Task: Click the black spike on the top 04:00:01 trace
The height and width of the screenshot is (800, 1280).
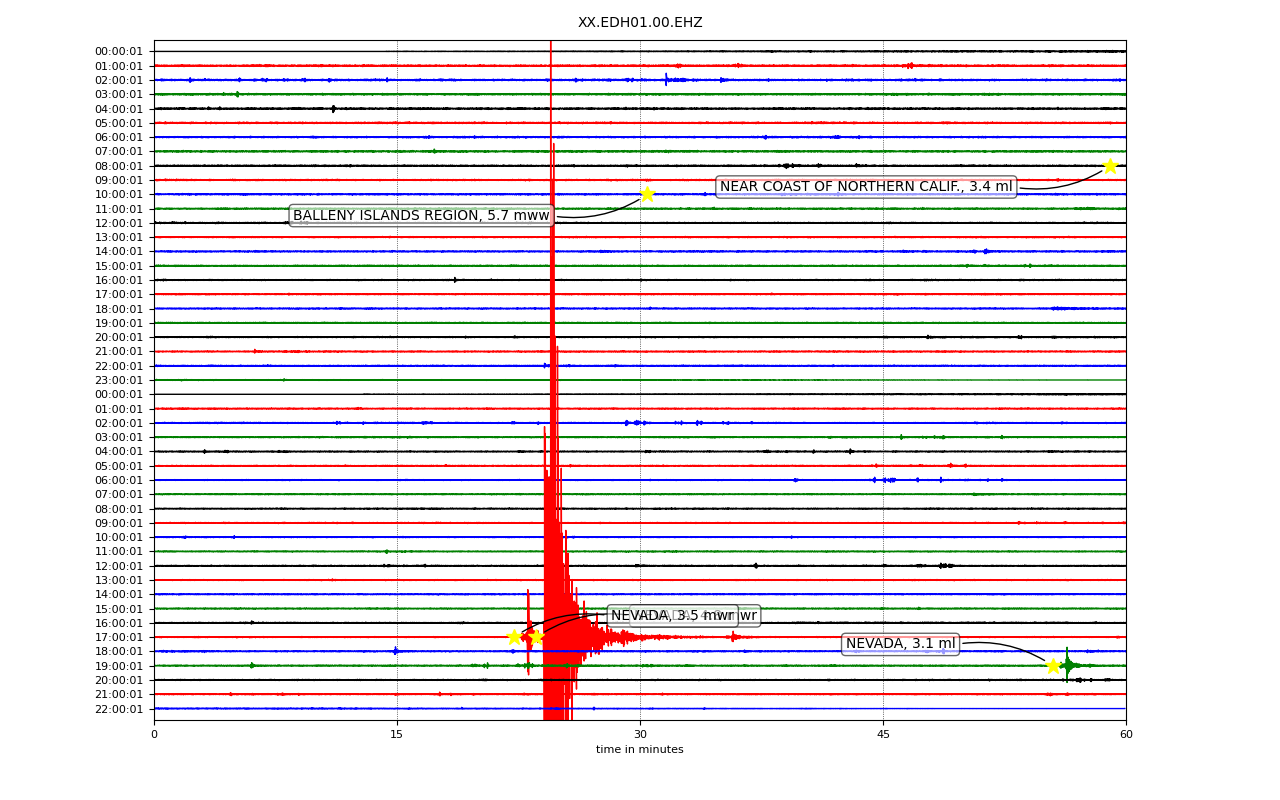Action: [x=333, y=108]
